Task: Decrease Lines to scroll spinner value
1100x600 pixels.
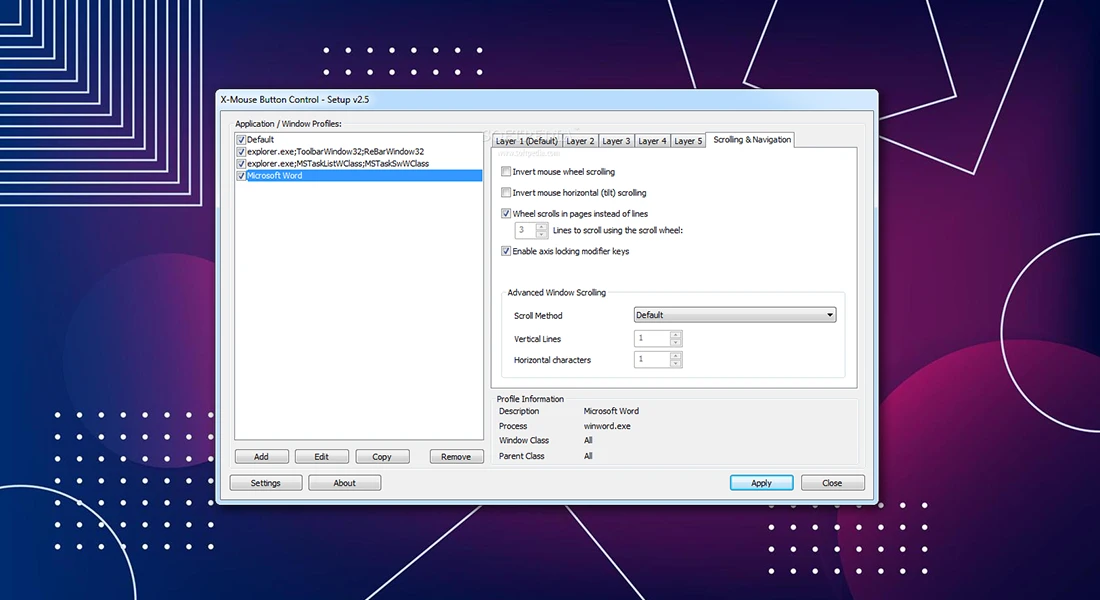Action: 542,234
